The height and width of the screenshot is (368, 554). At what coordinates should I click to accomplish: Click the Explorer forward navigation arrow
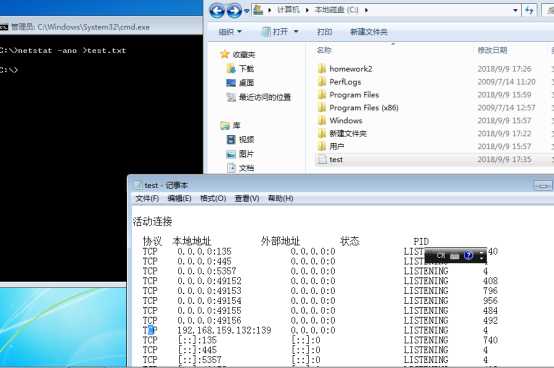point(234,11)
